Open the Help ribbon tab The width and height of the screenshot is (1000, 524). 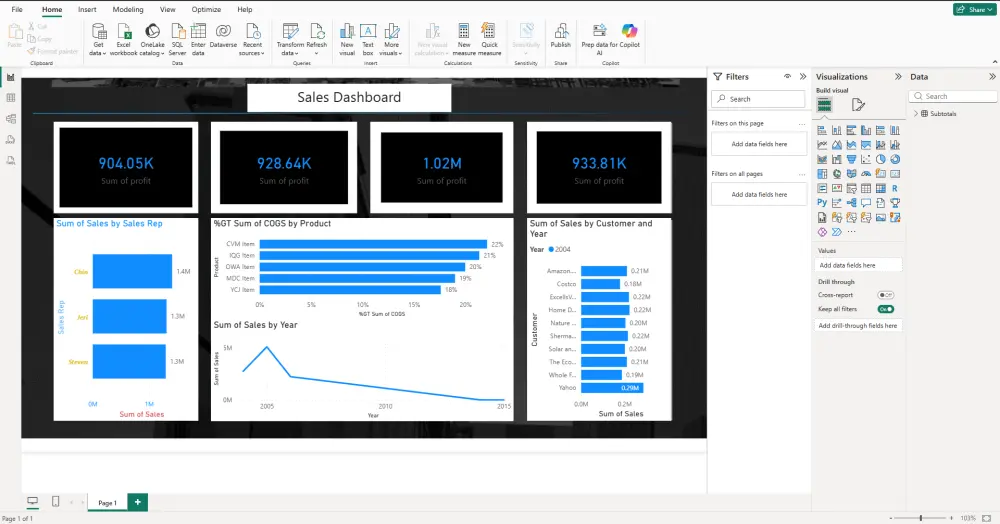click(245, 10)
